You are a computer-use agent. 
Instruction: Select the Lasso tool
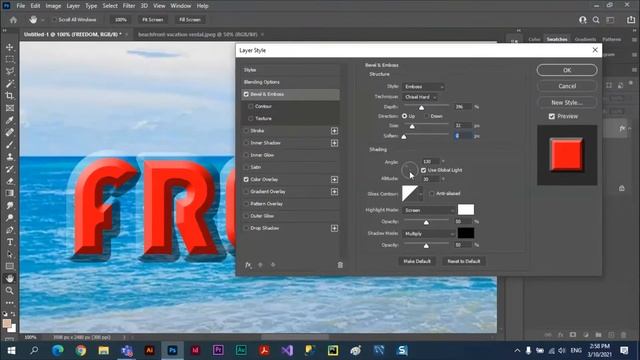pos(9,71)
